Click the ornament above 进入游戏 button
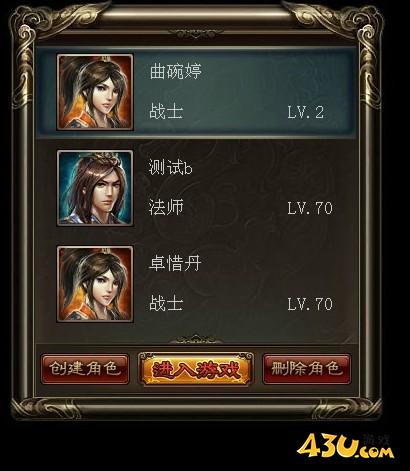 (196, 339)
